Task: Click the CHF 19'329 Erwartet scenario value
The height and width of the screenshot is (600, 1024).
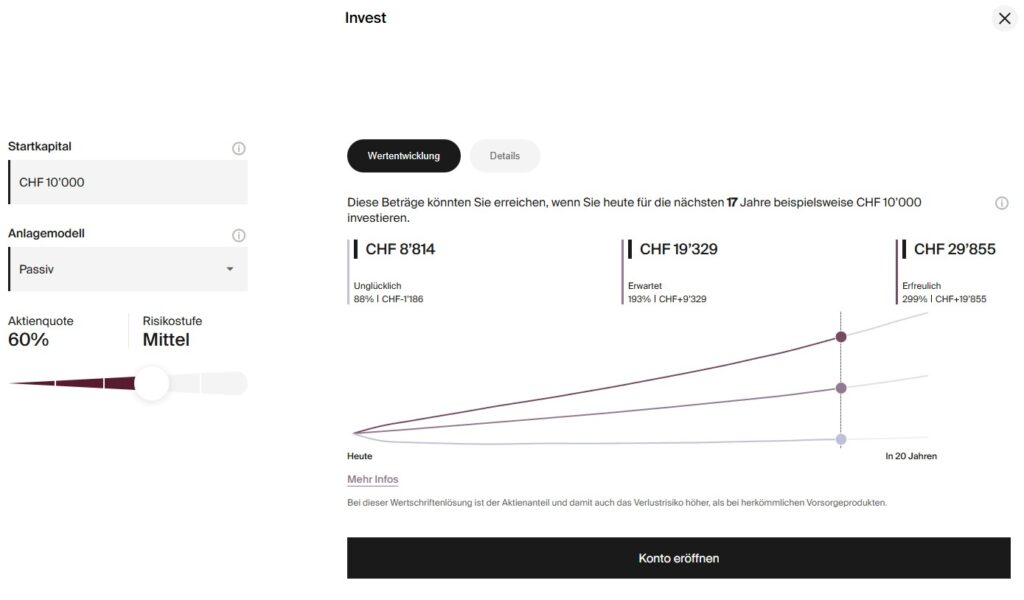Action: 678,249
